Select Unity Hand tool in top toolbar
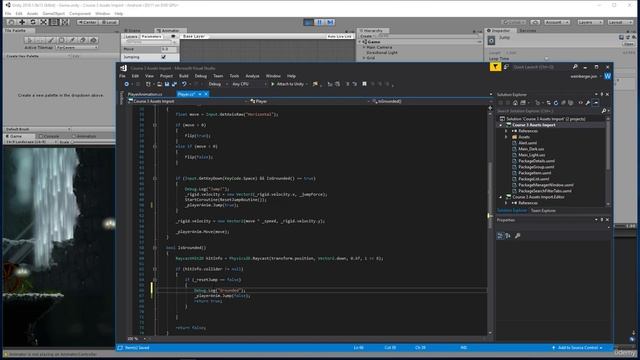This screenshot has height=360, width=640. click(11, 22)
